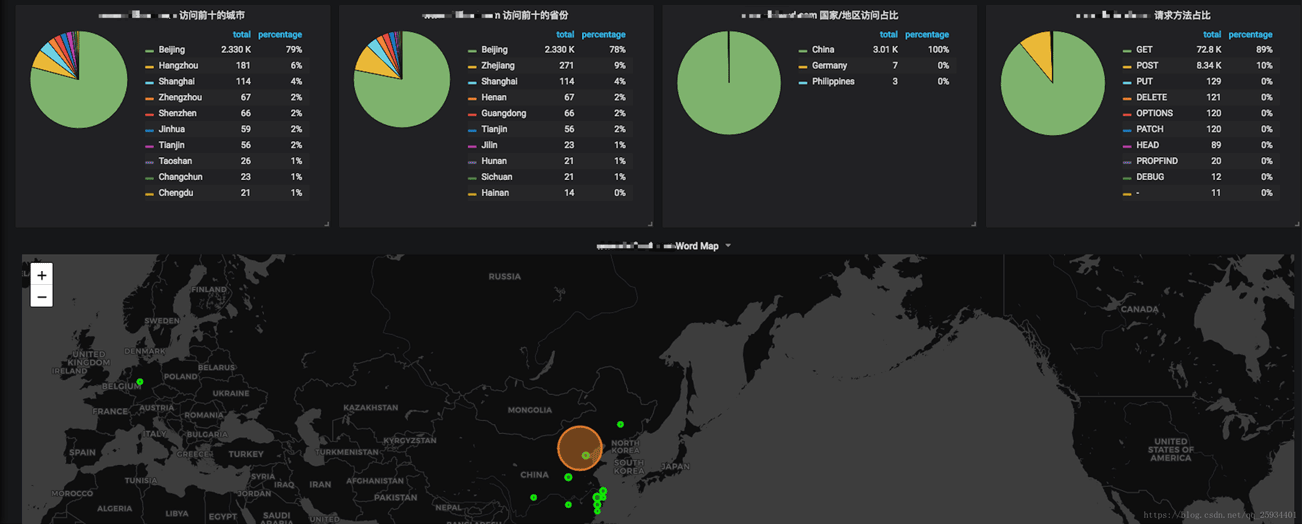Zoom out on the world map
This screenshot has width=1302, height=524.
coord(41,297)
